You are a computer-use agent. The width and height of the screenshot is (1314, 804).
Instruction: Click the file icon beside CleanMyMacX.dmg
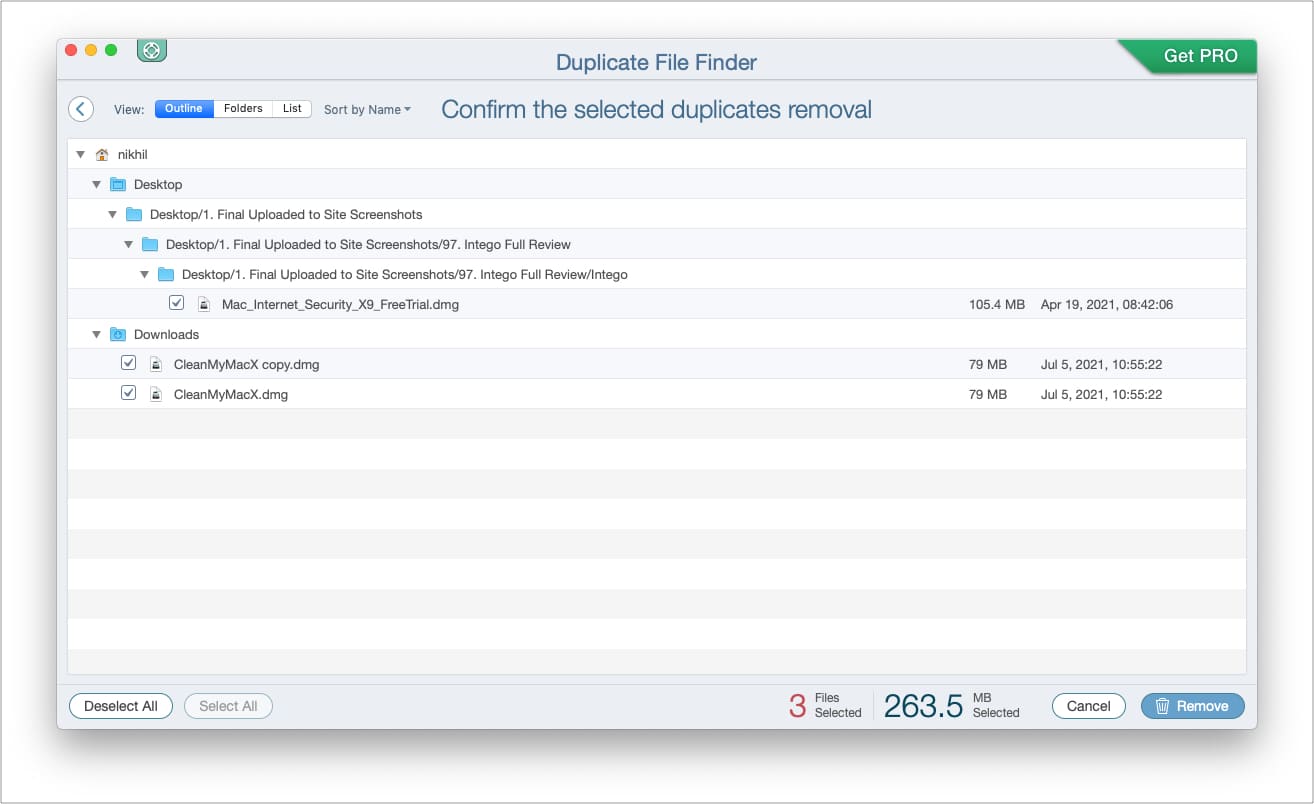point(156,394)
